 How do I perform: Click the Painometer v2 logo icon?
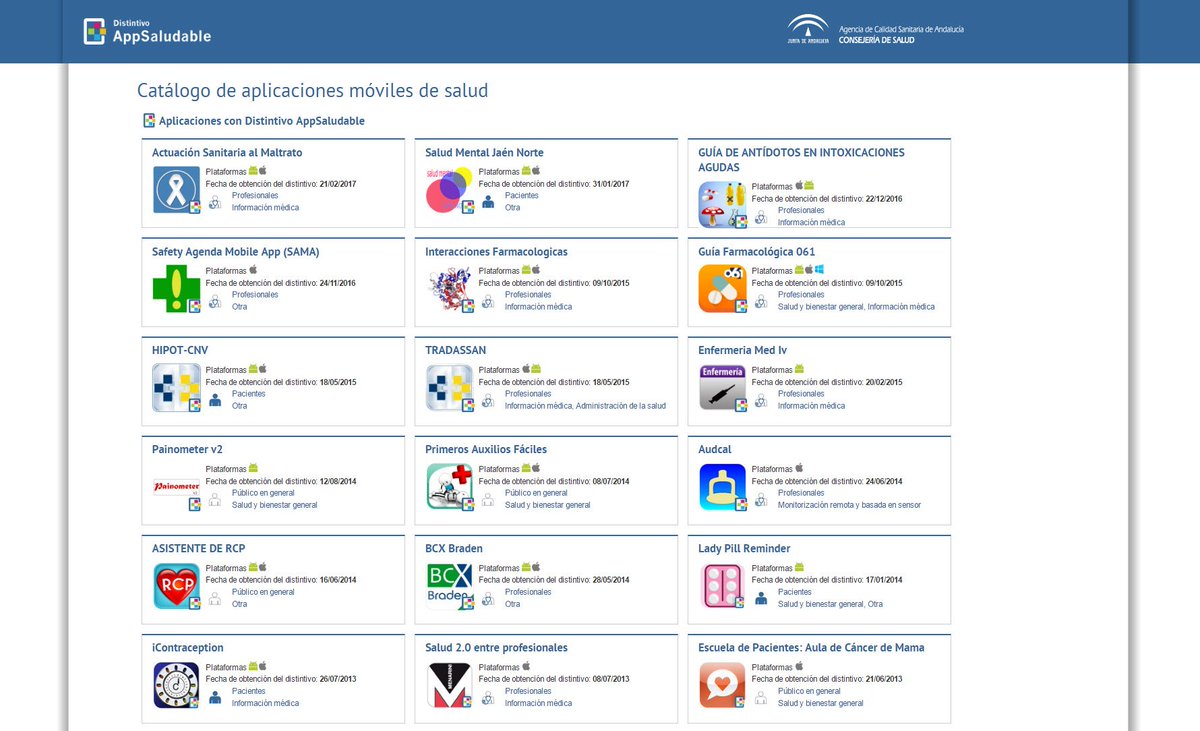point(177,487)
